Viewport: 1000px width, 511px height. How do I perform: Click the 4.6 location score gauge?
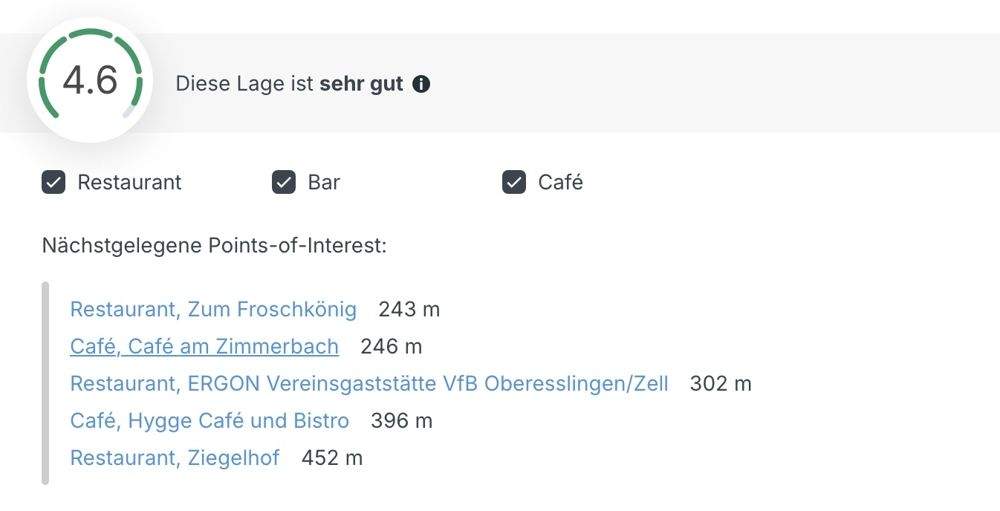tap(90, 81)
